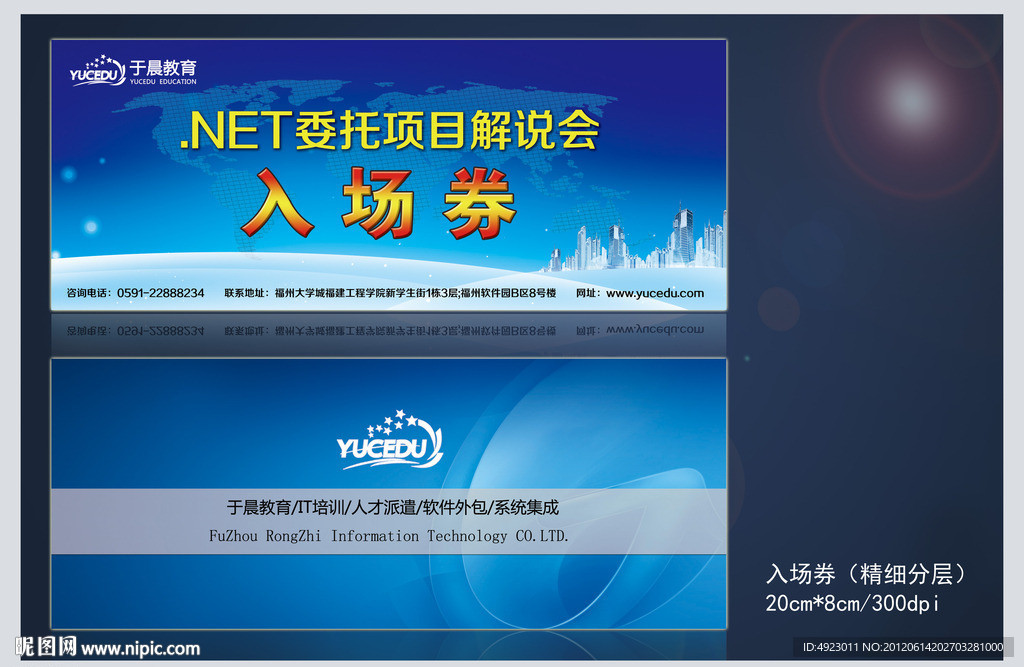Image resolution: width=1024 pixels, height=667 pixels.
Task: Click the '.NET委托项目解说会' headline
Action: pyautogui.click(x=389, y=130)
